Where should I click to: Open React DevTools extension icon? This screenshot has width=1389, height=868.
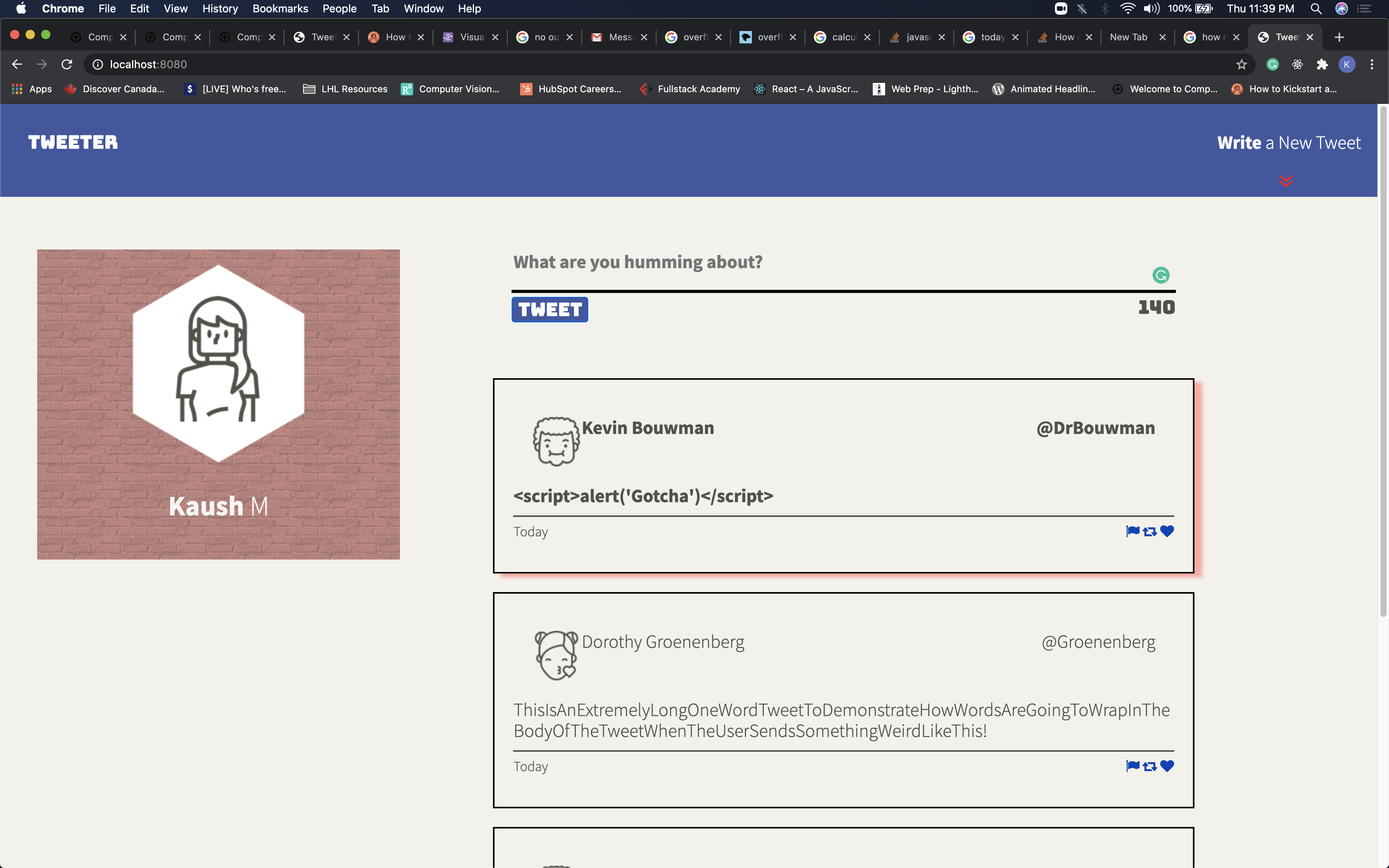pyautogui.click(x=1297, y=64)
